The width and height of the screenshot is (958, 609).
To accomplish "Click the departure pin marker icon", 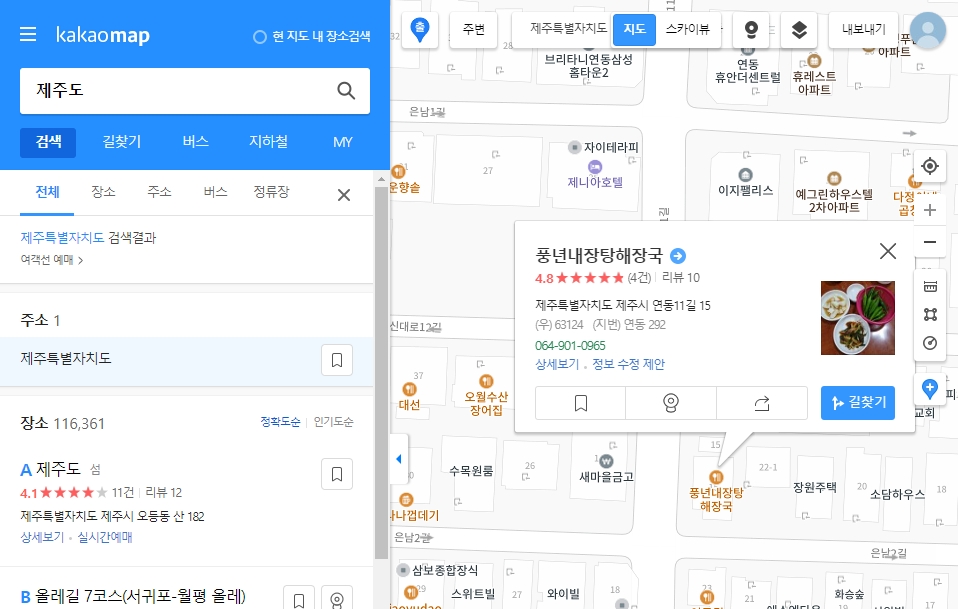I will (420, 29).
